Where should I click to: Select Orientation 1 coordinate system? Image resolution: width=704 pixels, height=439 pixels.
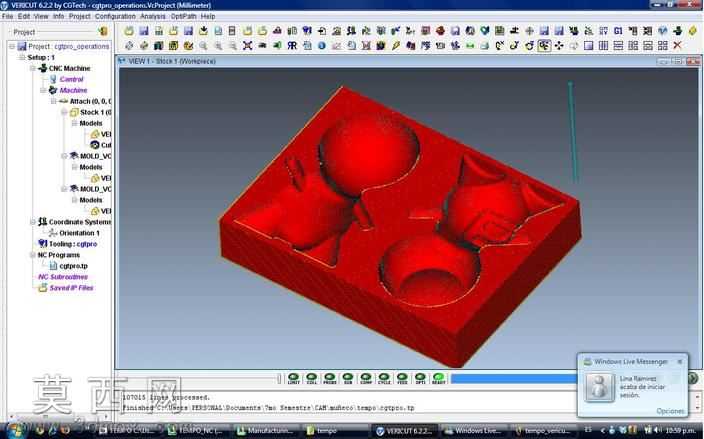pos(79,233)
